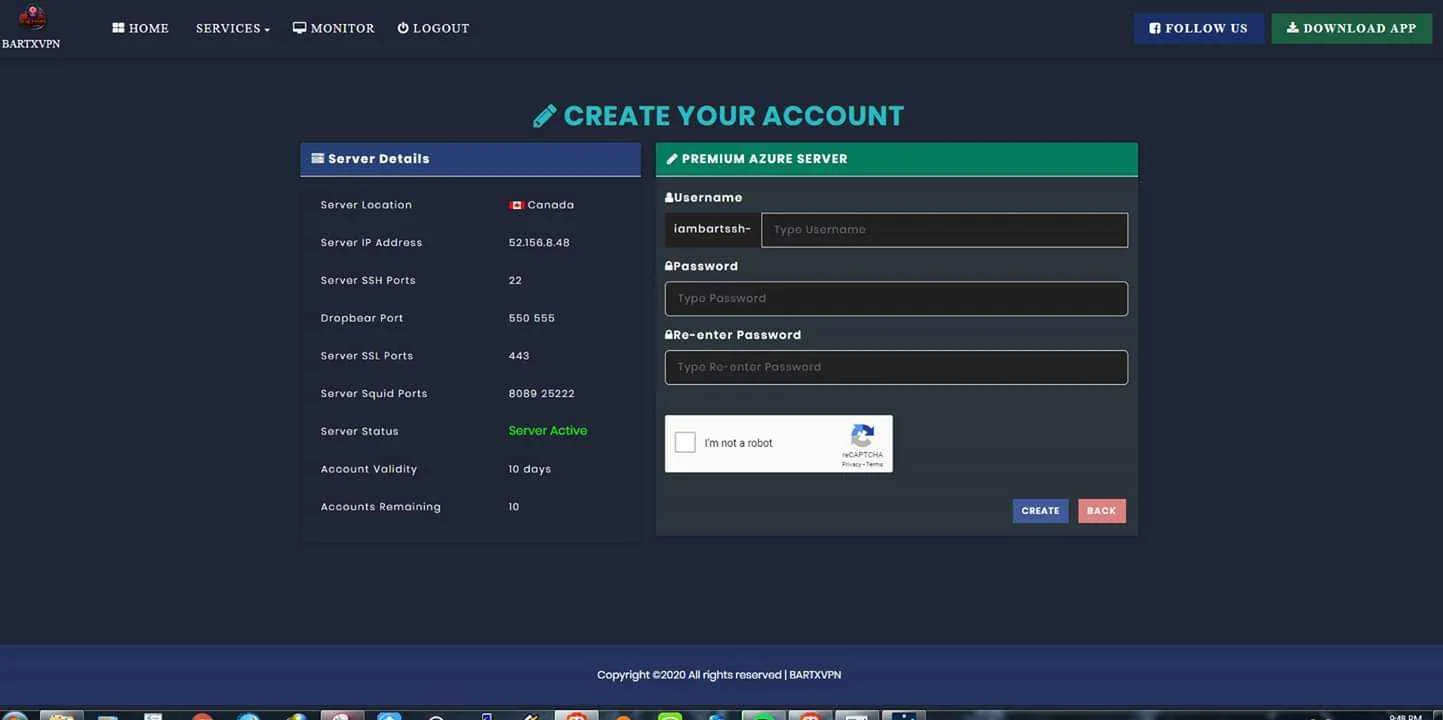Click the Password input field
1443x720 pixels.
896,298
